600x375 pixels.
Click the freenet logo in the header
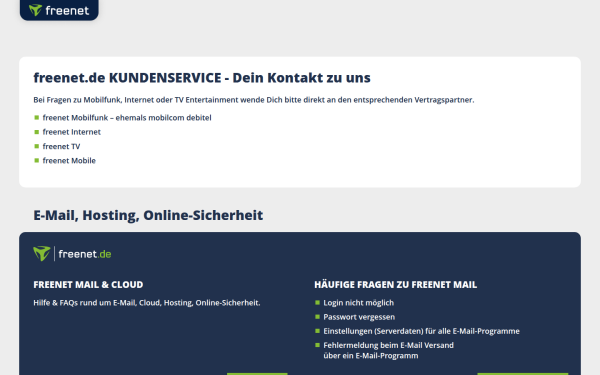[59, 9]
